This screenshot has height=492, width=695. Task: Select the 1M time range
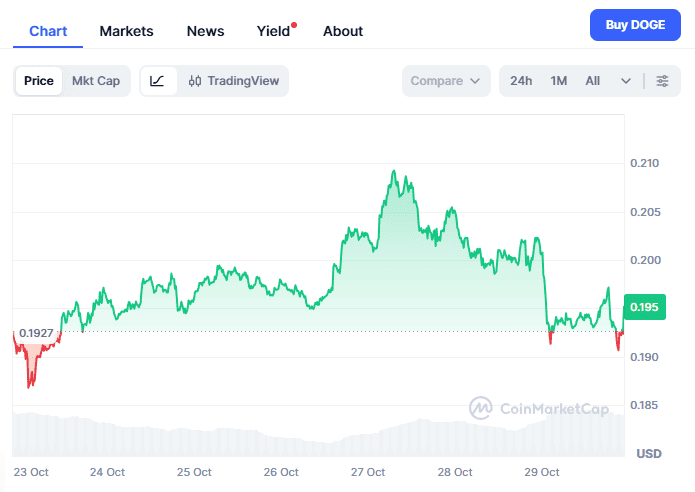coord(559,81)
